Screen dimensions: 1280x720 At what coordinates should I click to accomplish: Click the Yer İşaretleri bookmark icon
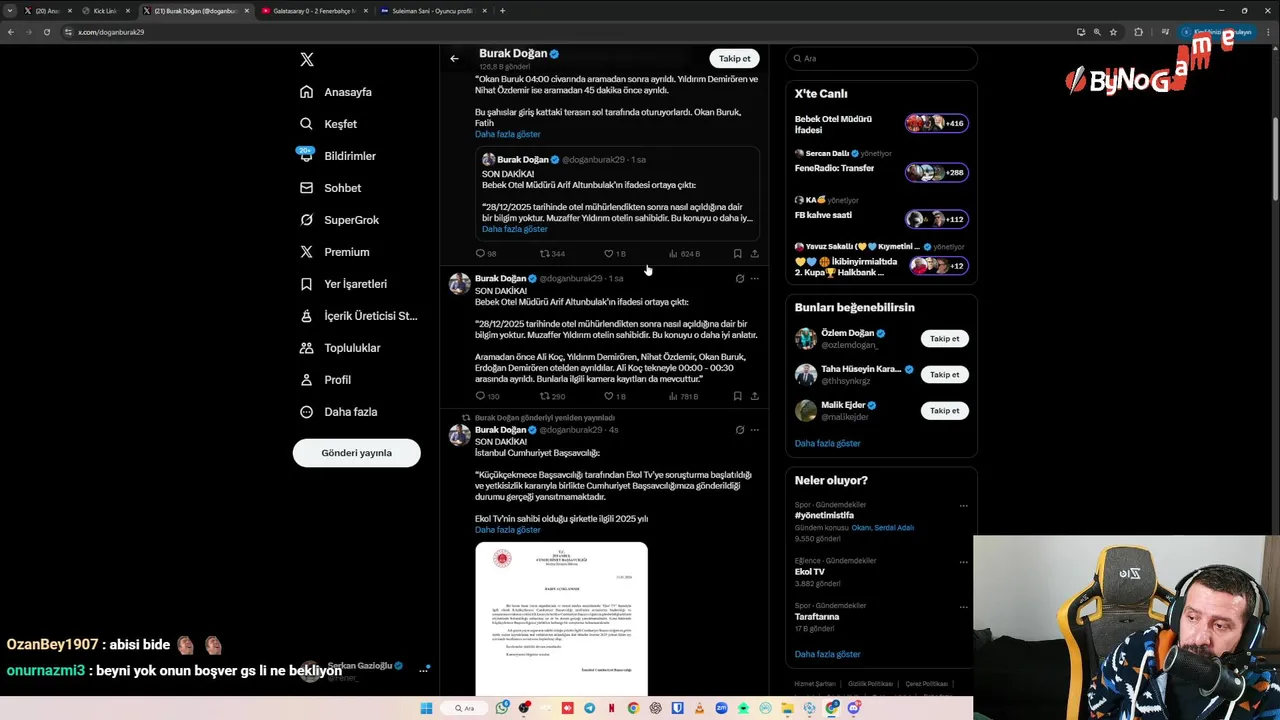coord(307,284)
